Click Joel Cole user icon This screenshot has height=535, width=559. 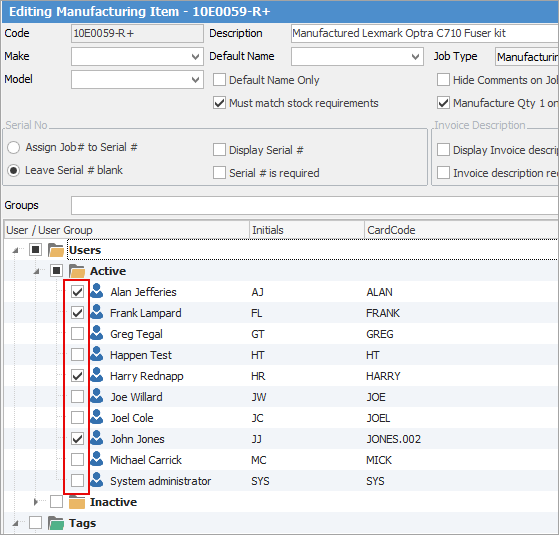tap(97, 417)
